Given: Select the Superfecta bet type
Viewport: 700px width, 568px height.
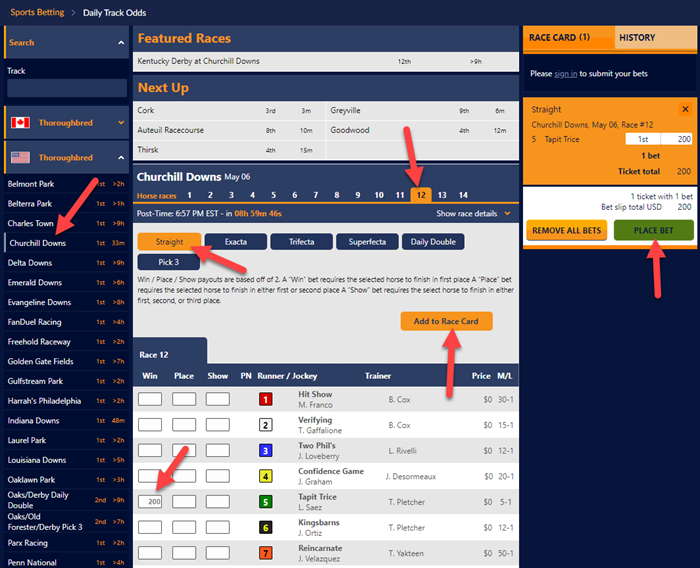Looking at the screenshot, I should tap(367, 242).
